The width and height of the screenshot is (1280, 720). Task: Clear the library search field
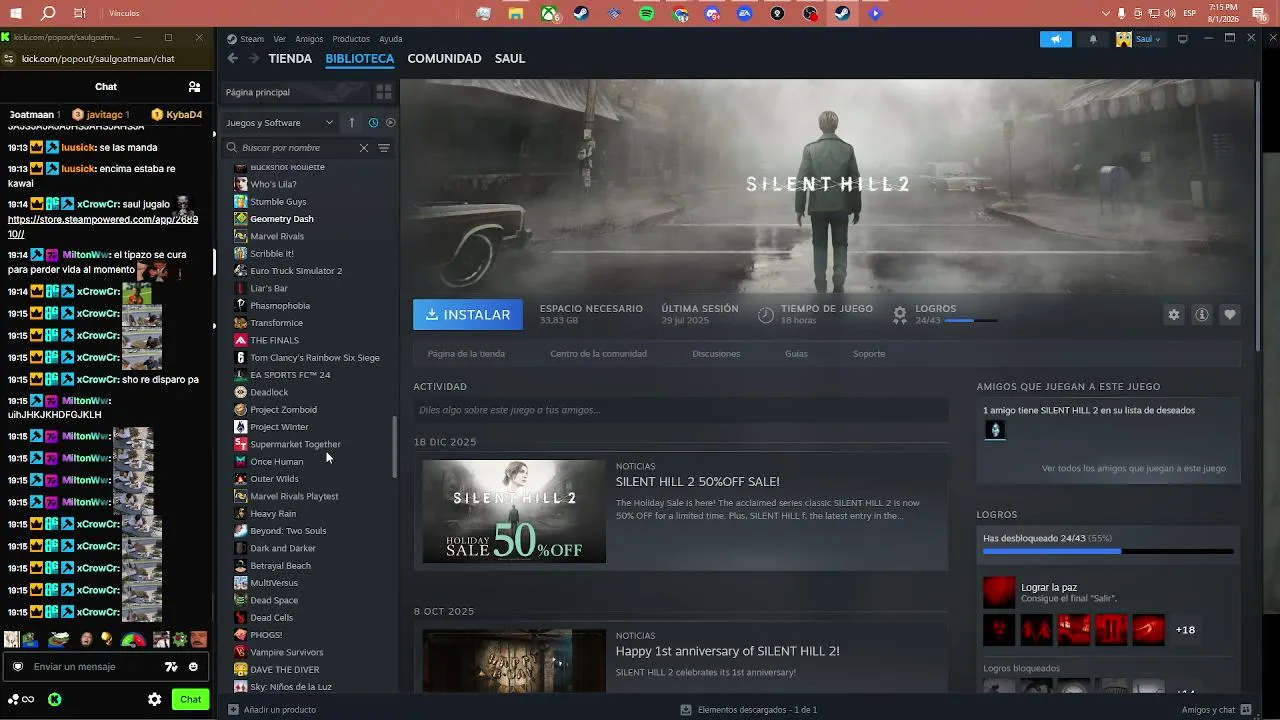364,148
